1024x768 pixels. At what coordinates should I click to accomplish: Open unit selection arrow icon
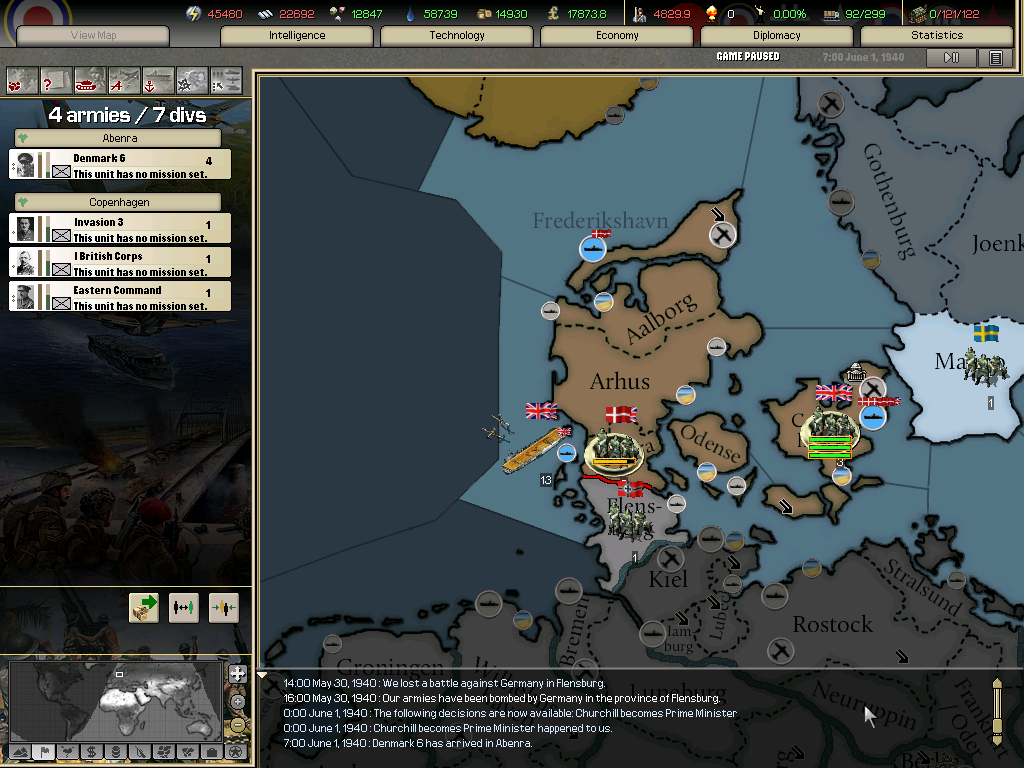click(x=226, y=81)
